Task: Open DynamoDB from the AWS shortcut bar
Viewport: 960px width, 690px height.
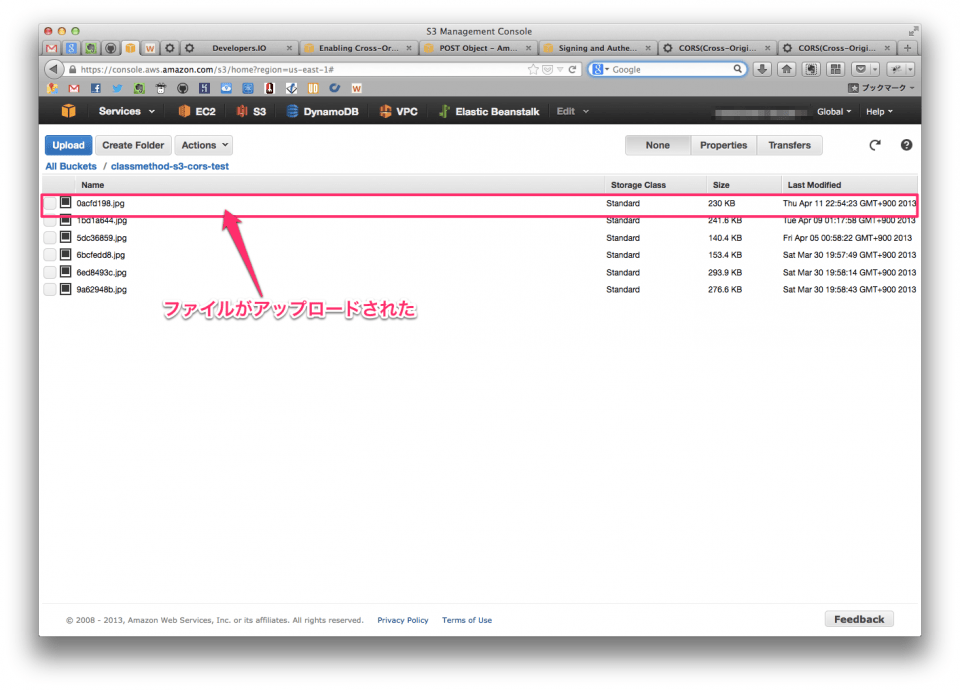Action: 322,111
